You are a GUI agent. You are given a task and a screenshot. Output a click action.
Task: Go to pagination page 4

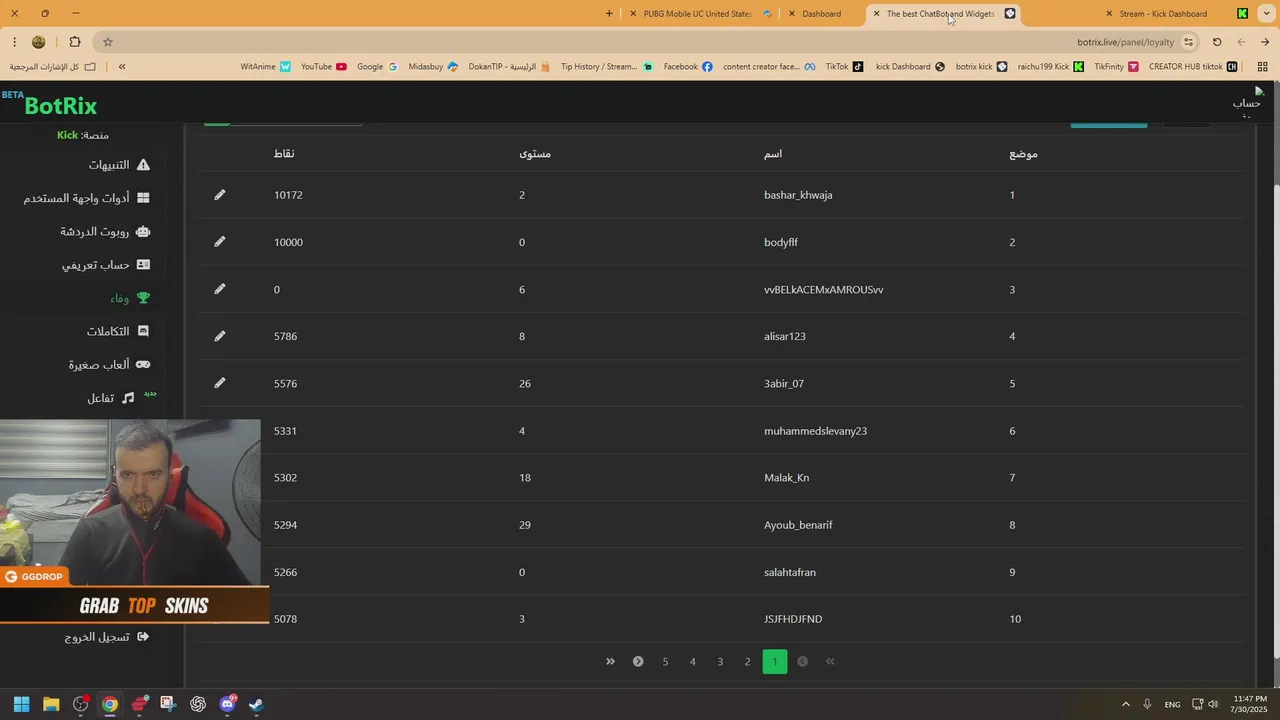[x=692, y=662]
